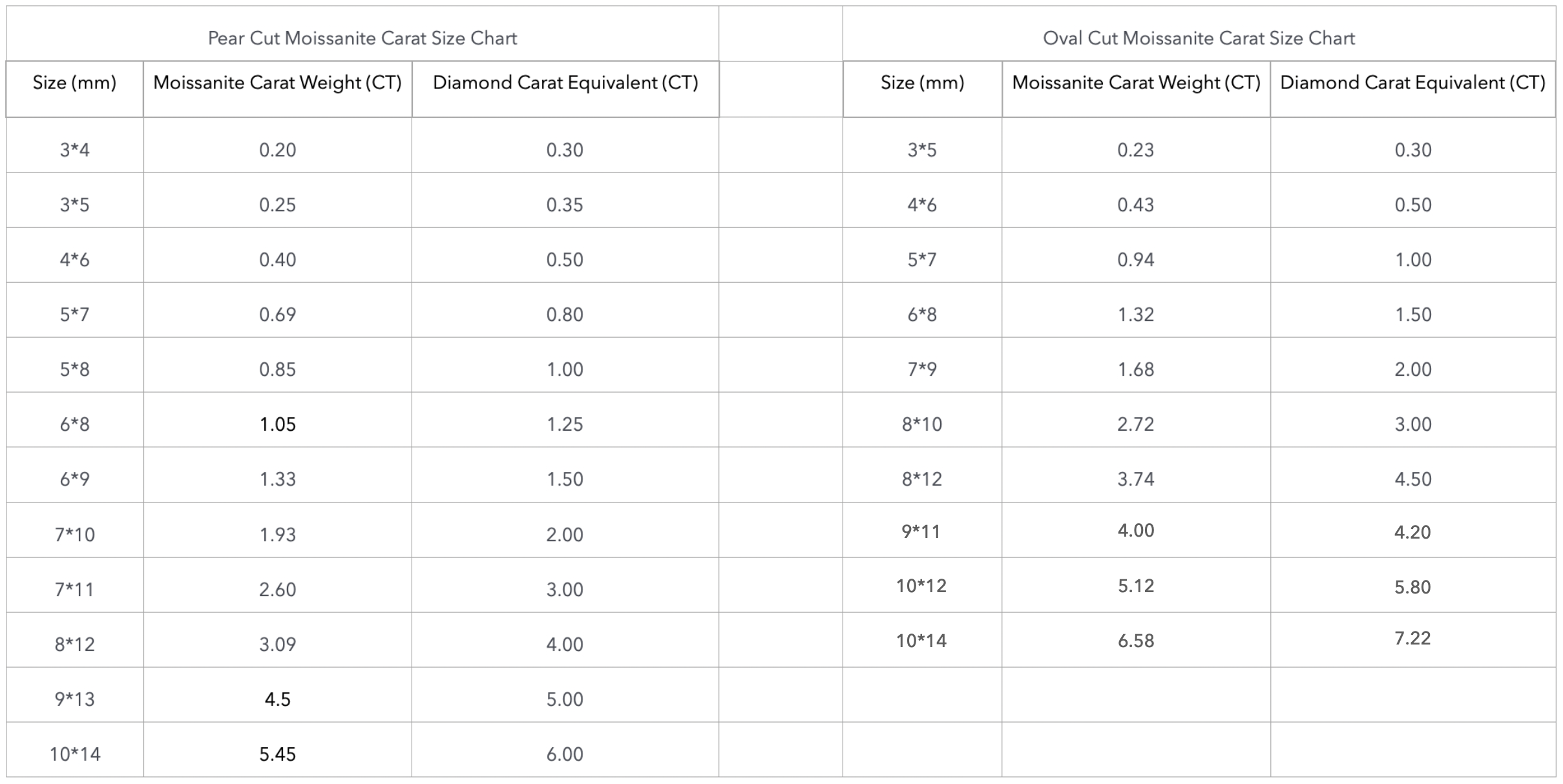1563x784 pixels.
Task: Select the 2.72 carat weight cell
Action: click(x=1136, y=424)
